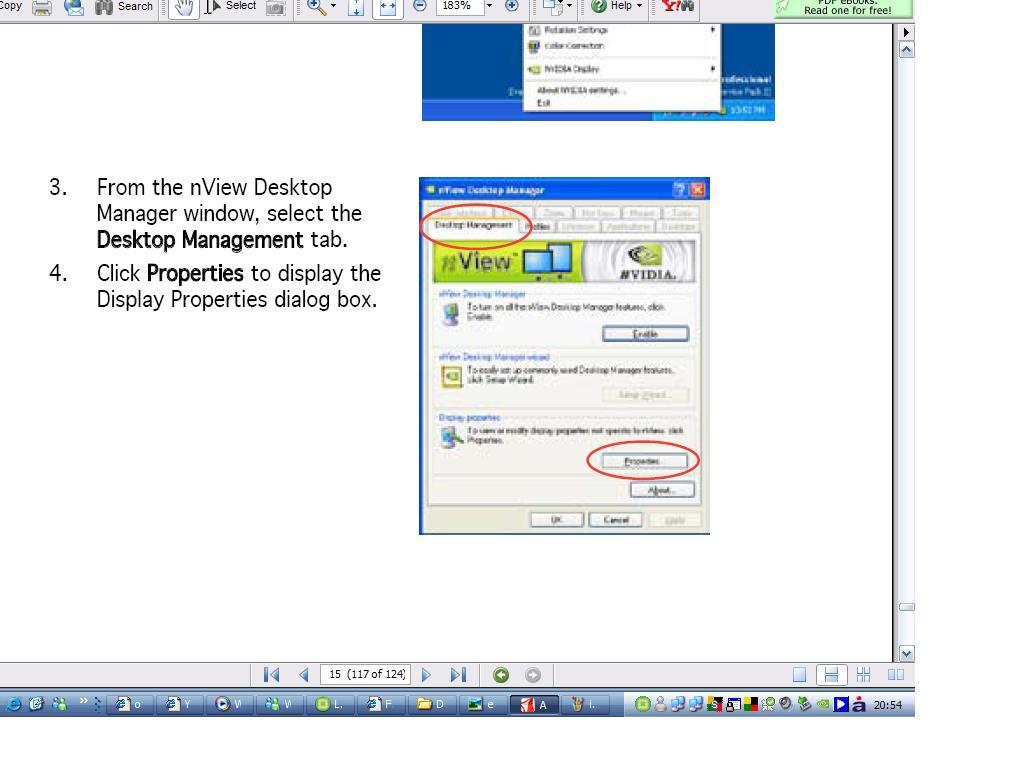Activate the text Select tool
The width and height of the screenshot is (1024, 768).
click(x=231, y=7)
